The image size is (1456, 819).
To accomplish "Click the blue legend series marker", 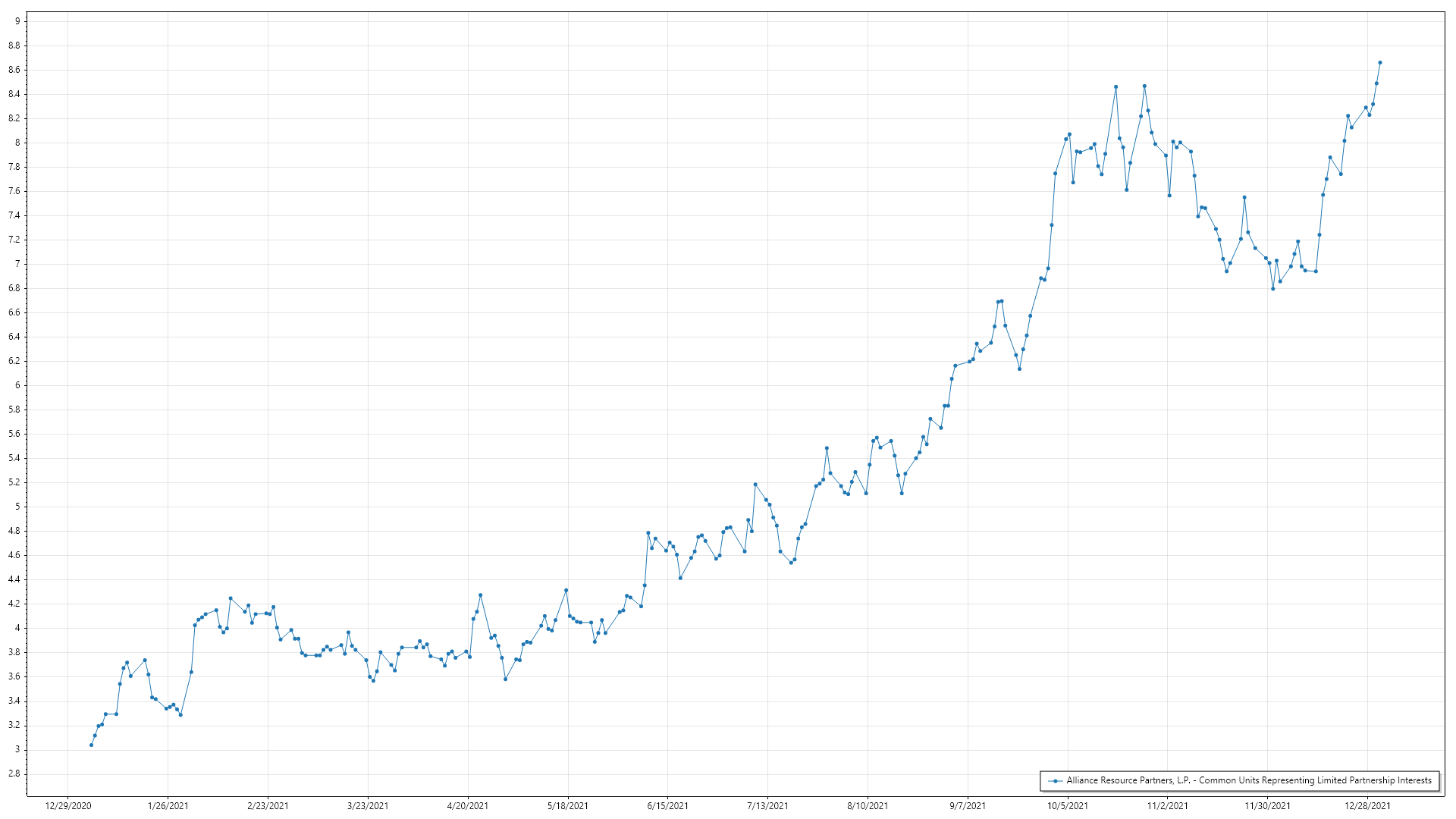I will click(1055, 780).
